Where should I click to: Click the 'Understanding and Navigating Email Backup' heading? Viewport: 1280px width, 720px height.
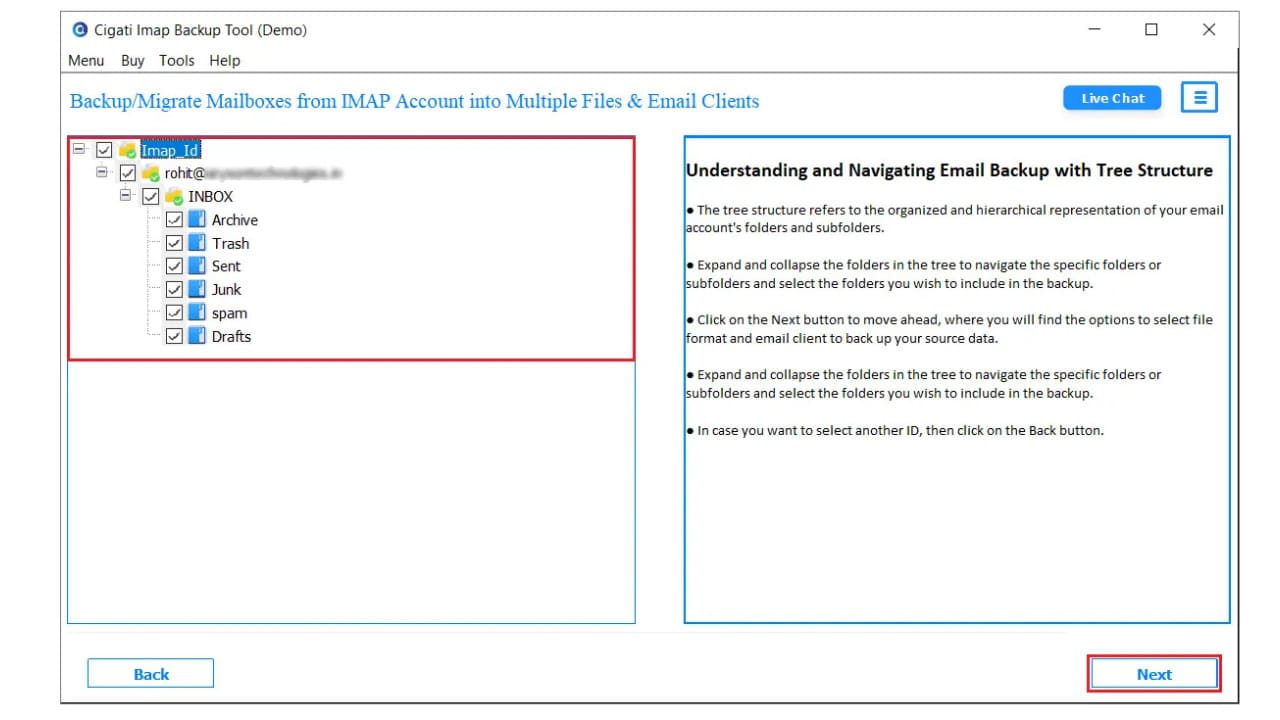click(x=949, y=170)
